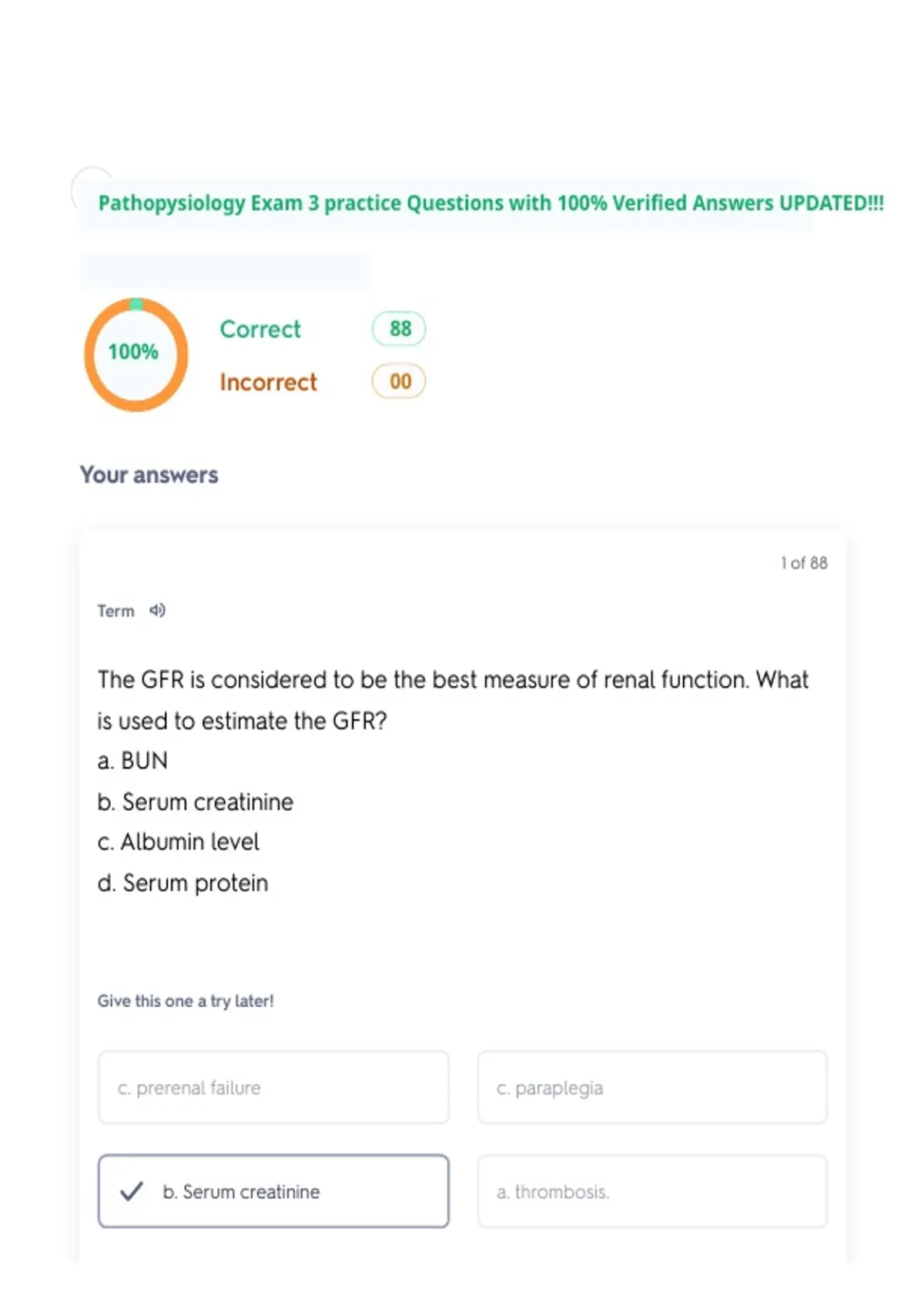This screenshot has height=1309, width=924.
Task: Click the Term label
Action: pos(115,611)
